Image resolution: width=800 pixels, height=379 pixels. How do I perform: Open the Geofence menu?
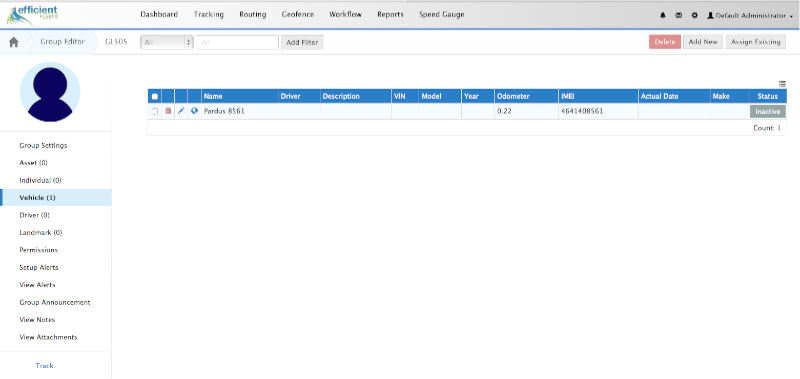298,14
